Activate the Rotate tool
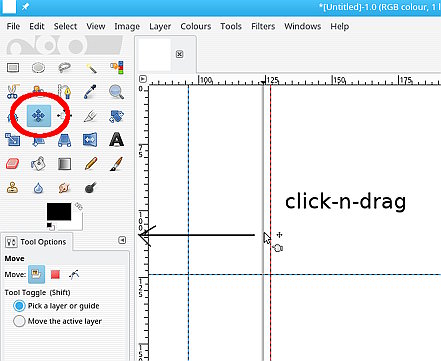The height and width of the screenshot is (361, 441). tap(116, 116)
